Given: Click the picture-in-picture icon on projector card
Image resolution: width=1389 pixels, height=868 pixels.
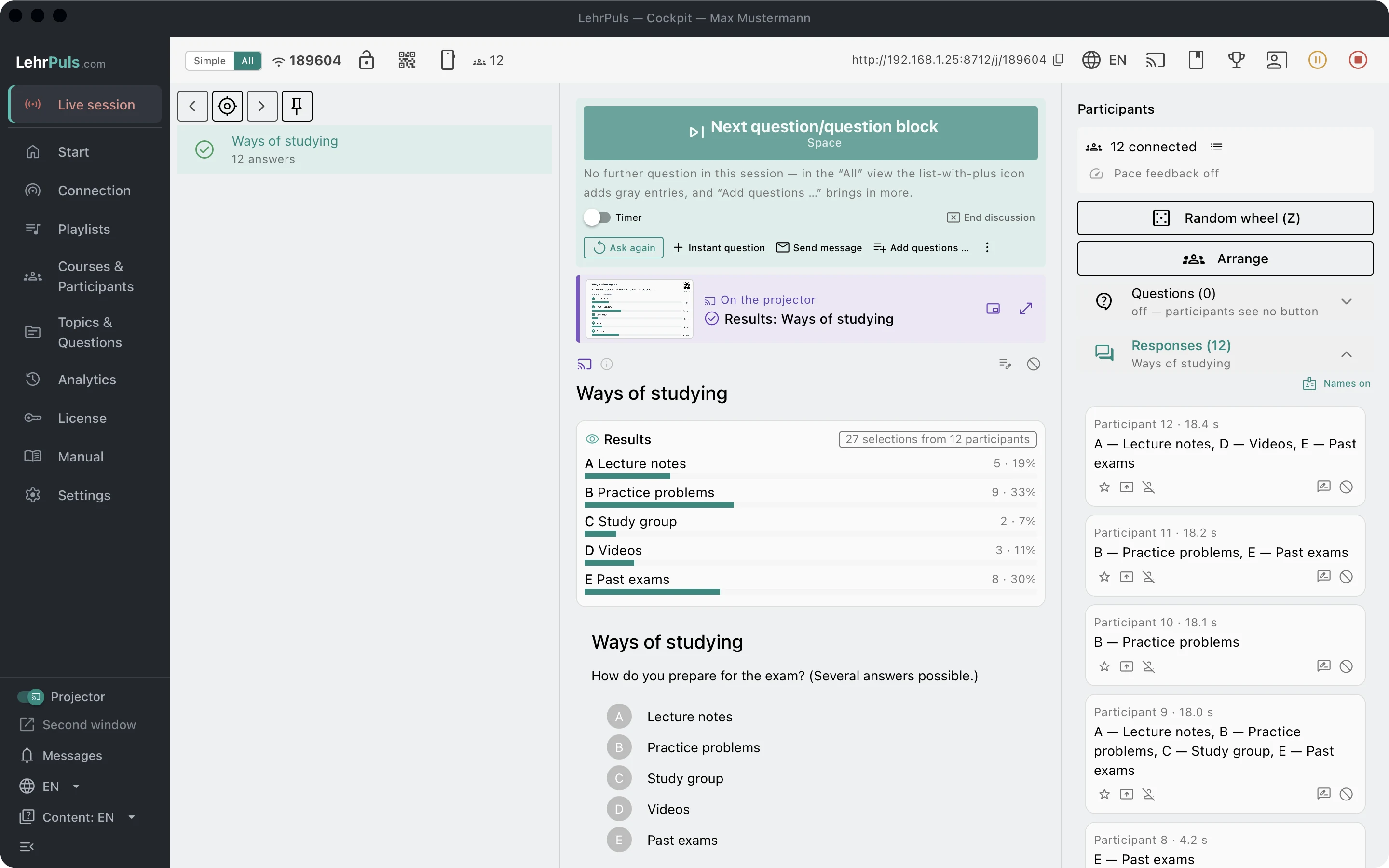Looking at the screenshot, I should 993,309.
